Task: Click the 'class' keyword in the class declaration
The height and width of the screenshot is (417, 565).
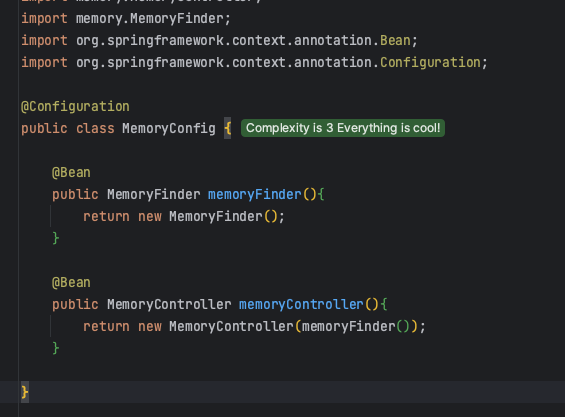Action: coord(95,129)
